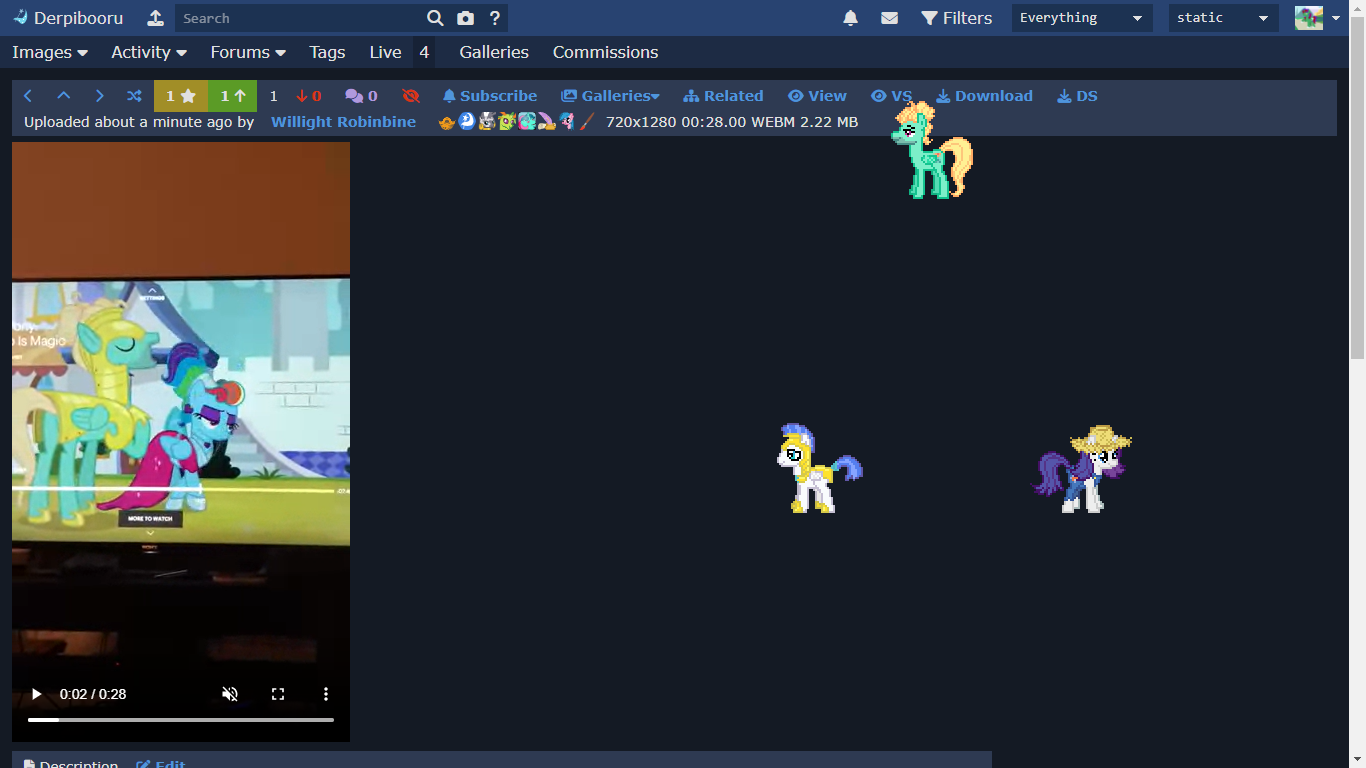
Task: Hide this image with crossed-eye icon
Action: (411, 96)
